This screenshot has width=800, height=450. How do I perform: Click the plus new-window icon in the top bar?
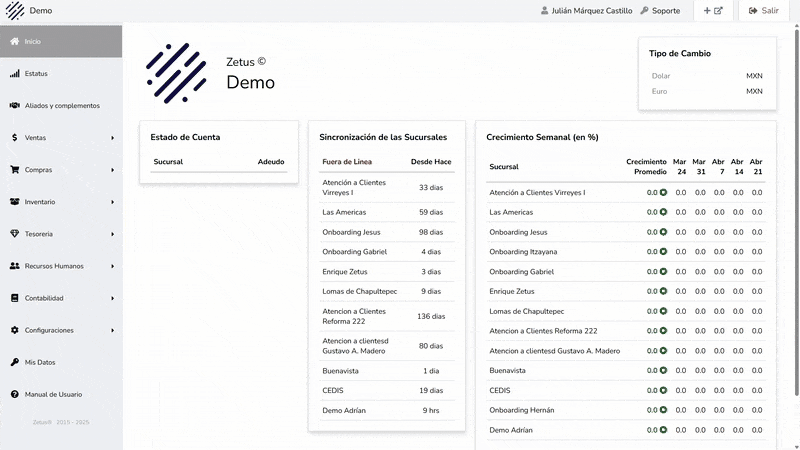pos(713,10)
